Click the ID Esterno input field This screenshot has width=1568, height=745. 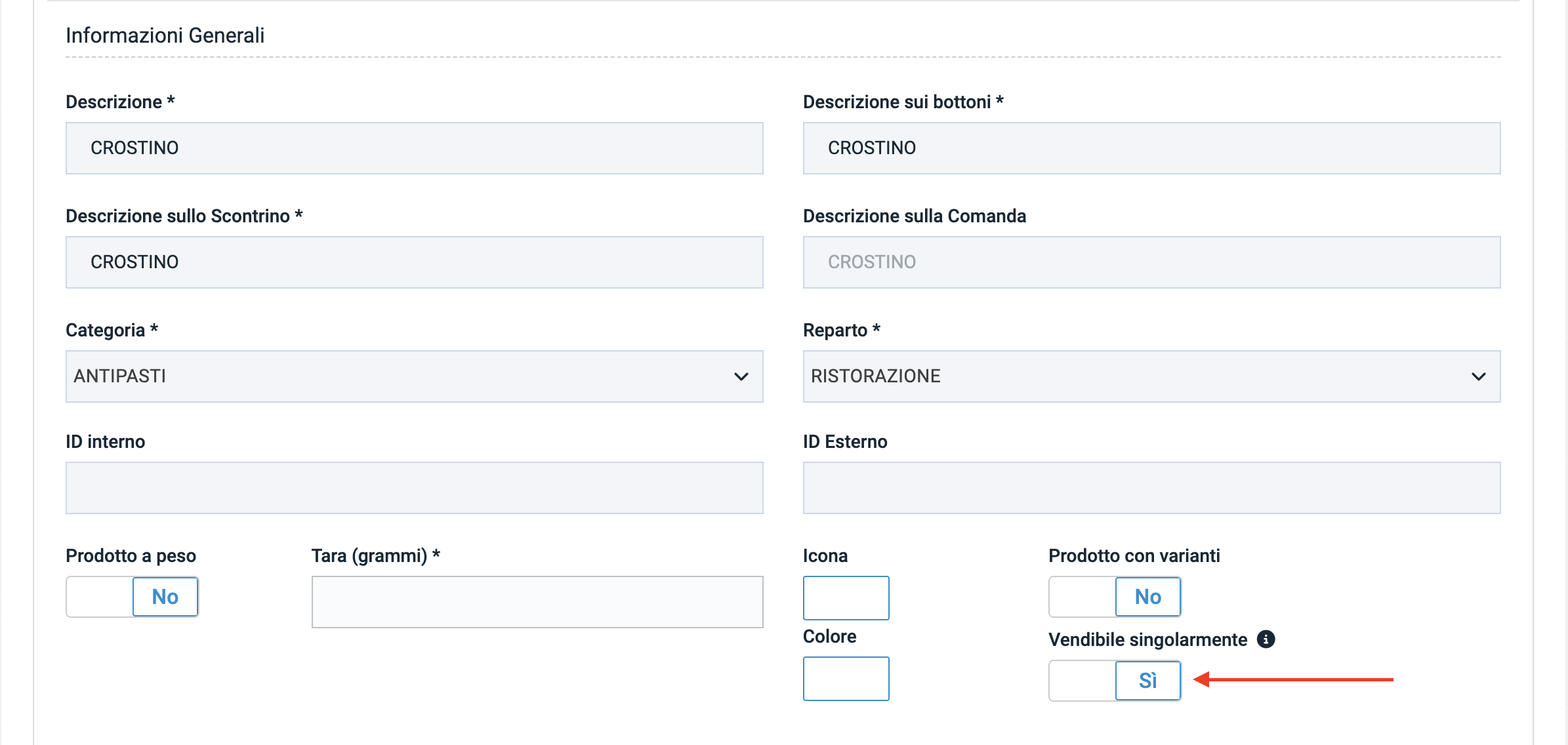[x=1151, y=488]
